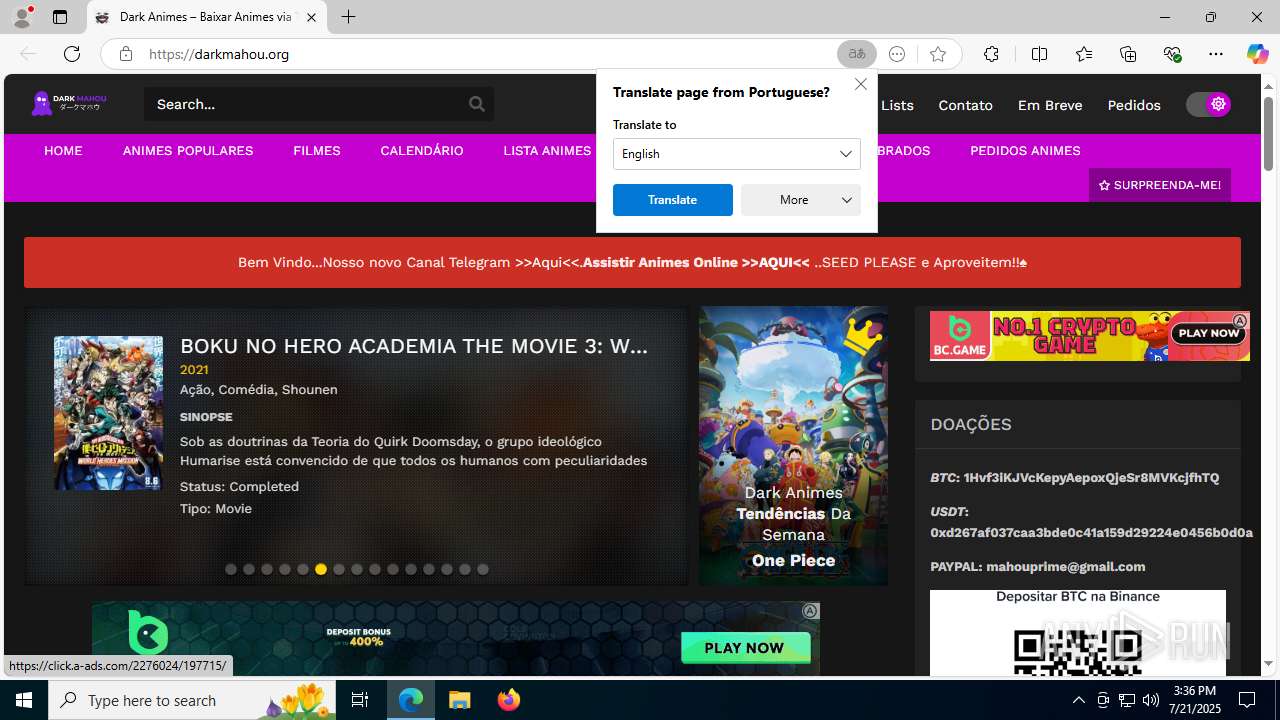Image resolution: width=1280 pixels, height=720 pixels.
Task: Open LISTA ANIMES menu item
Action: pyautogui.click(x=547, y=151)
